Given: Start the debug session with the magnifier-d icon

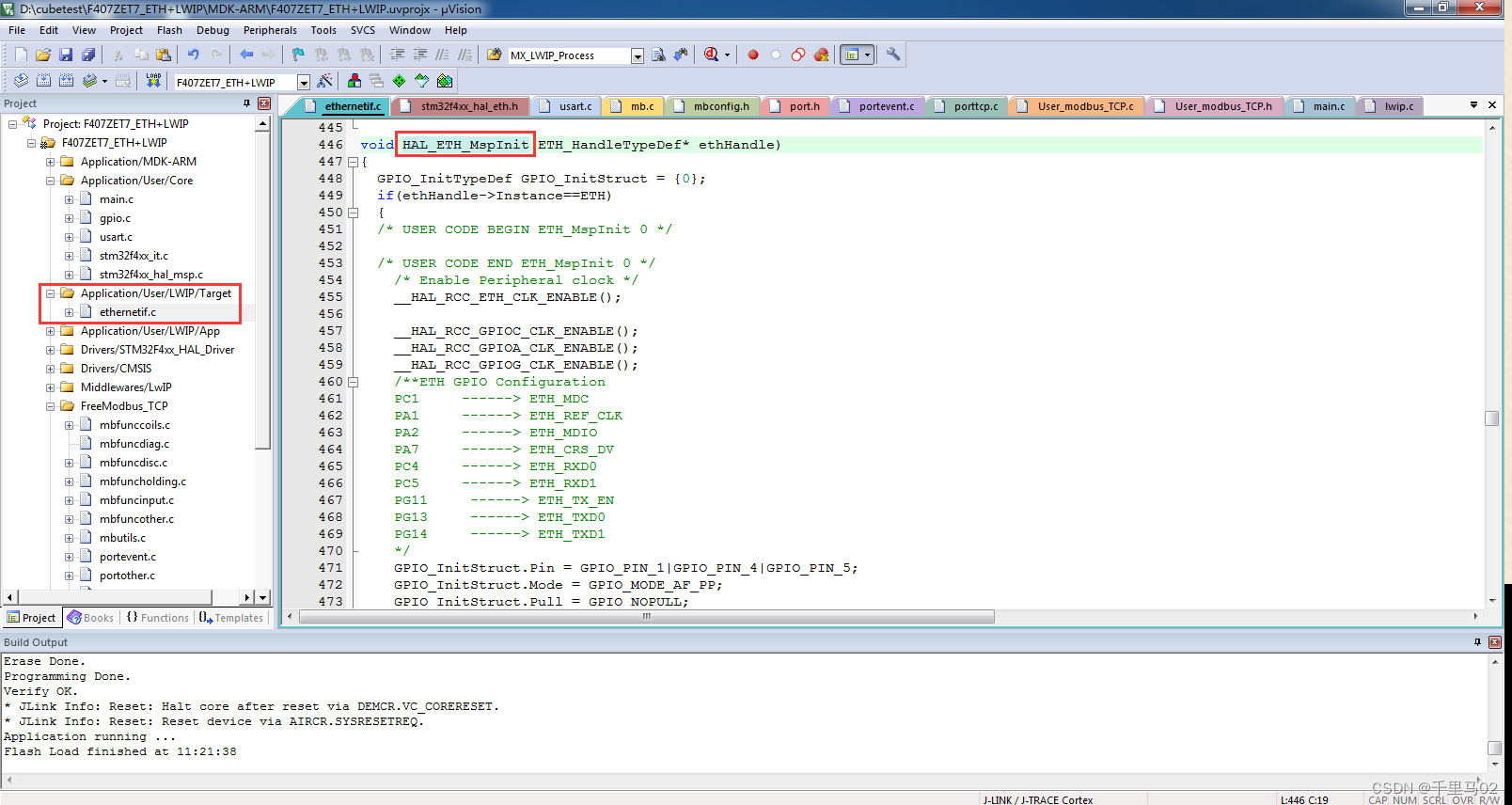Looking at the screenshot, I should 712,55.
